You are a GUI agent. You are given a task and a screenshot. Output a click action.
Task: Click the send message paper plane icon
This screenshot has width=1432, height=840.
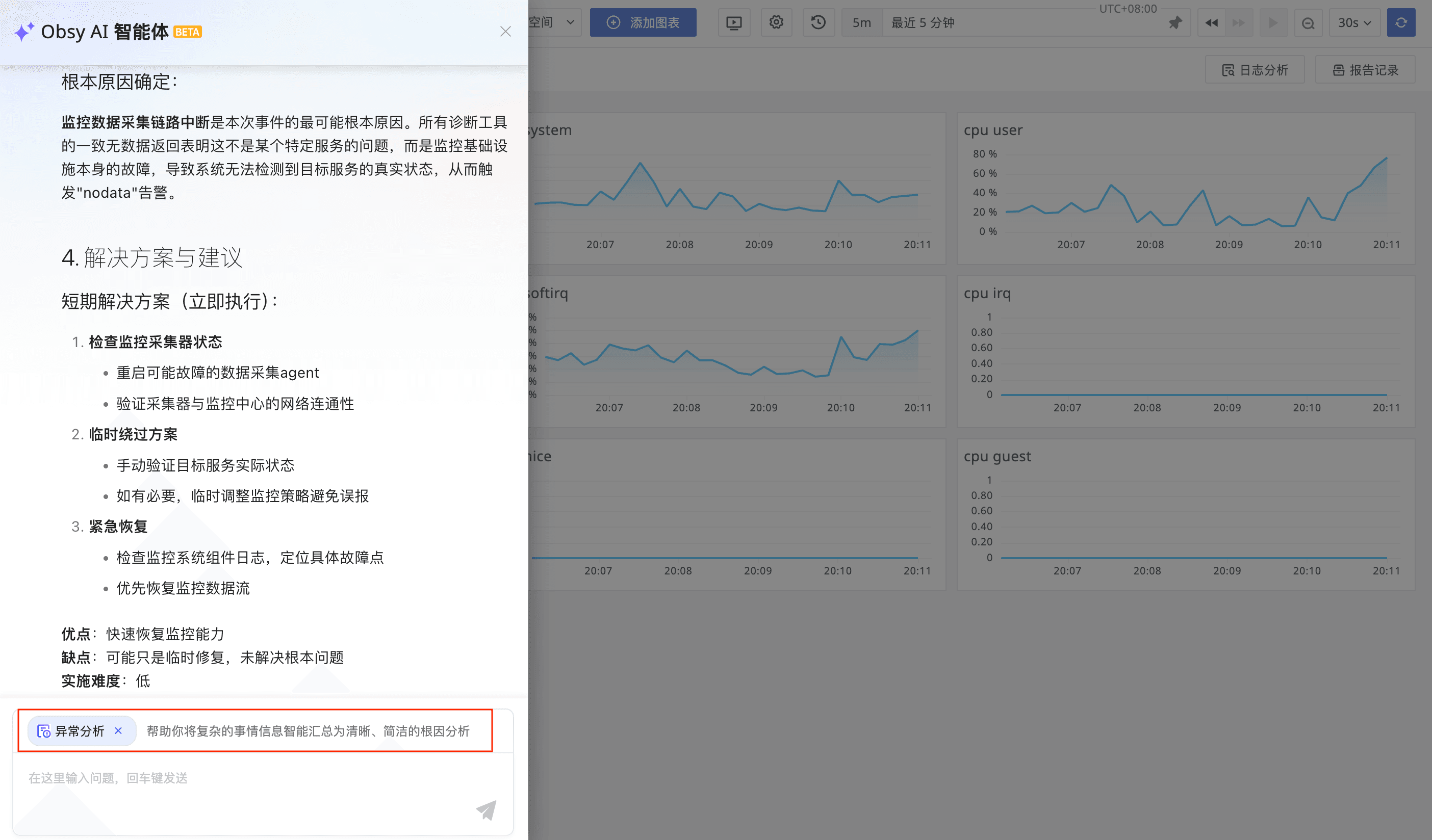[486, 810]
